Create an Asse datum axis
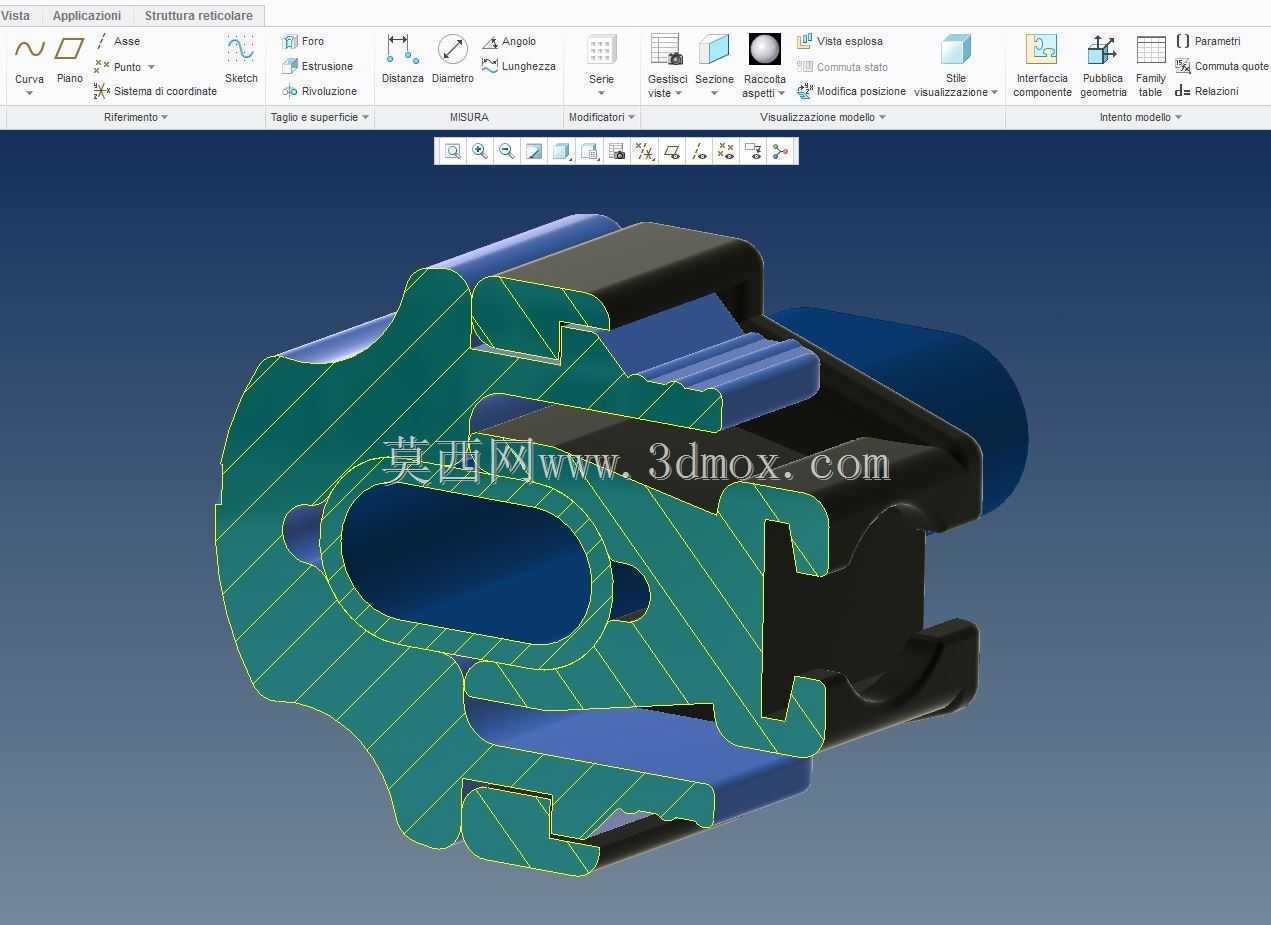Image resolution: width=1271 pixels, height=925 pixels. 118,41
